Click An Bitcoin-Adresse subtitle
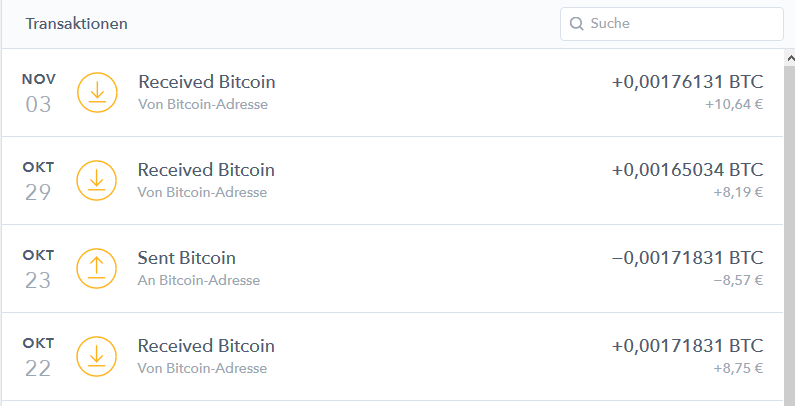The width and height of the screenshot is (795, 406). point(199,280)
